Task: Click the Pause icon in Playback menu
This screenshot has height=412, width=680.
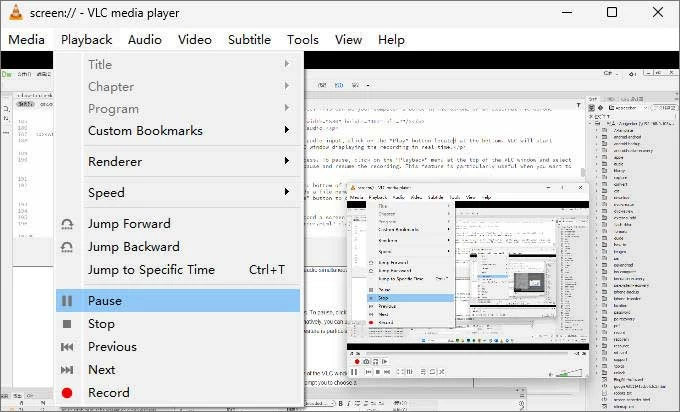Action: [67, 301]
